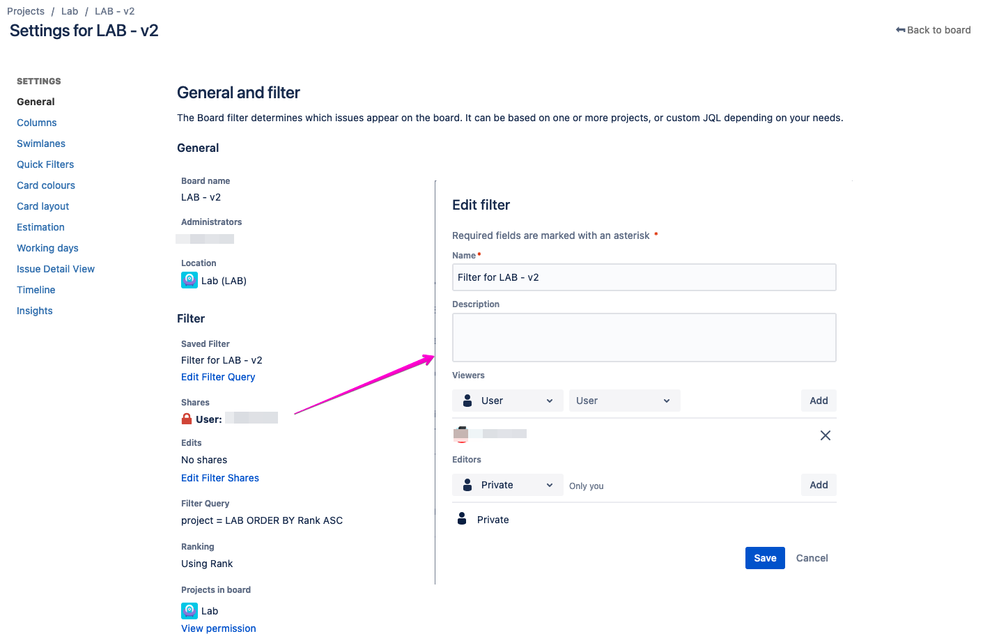Viewport: 999px width, 643px height.
Task: Click the Using Rank ranking value
Action: pyautogui.click(x=207, y=563)
